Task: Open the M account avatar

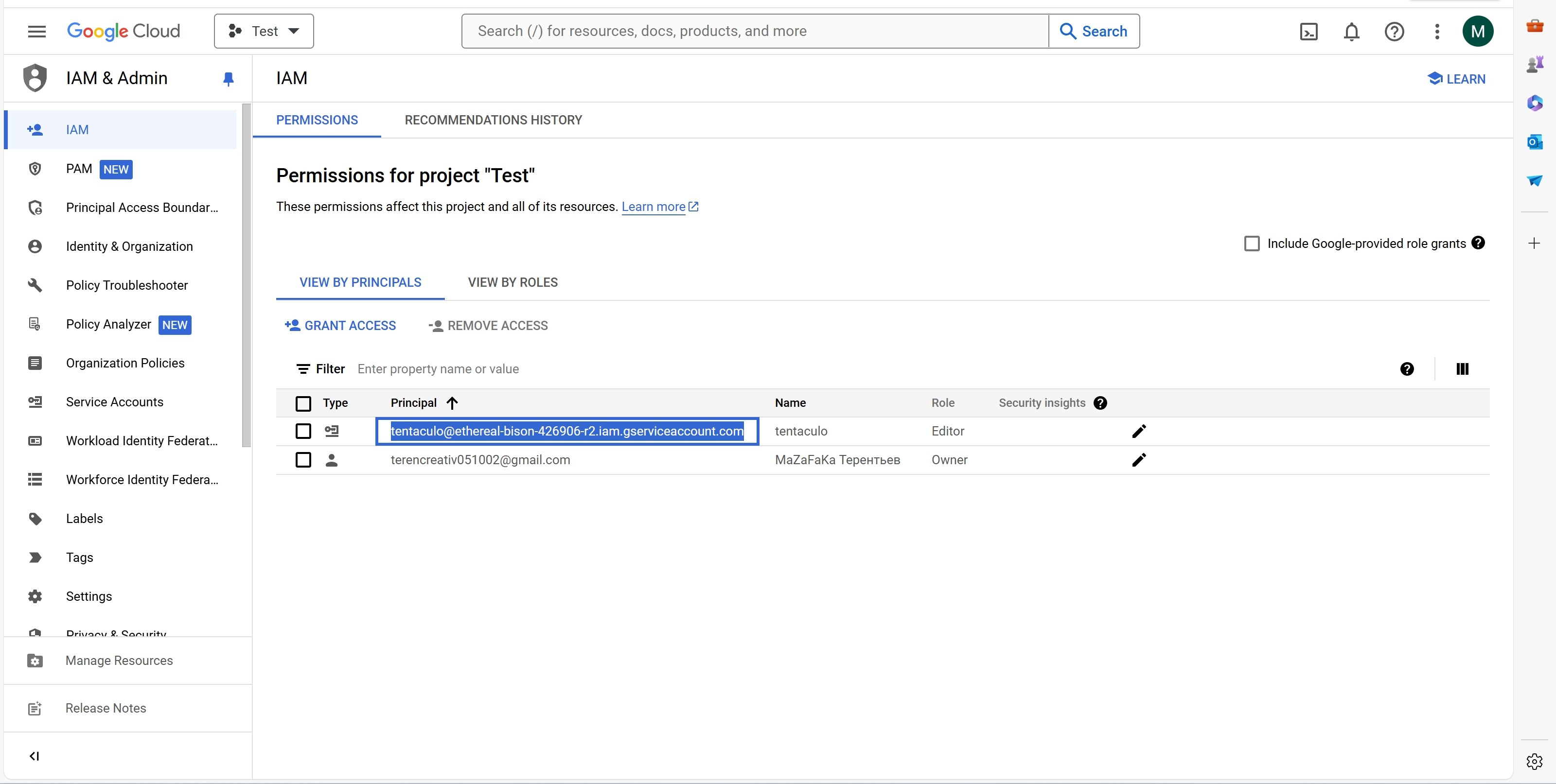Action: [x=1478, y=32]
